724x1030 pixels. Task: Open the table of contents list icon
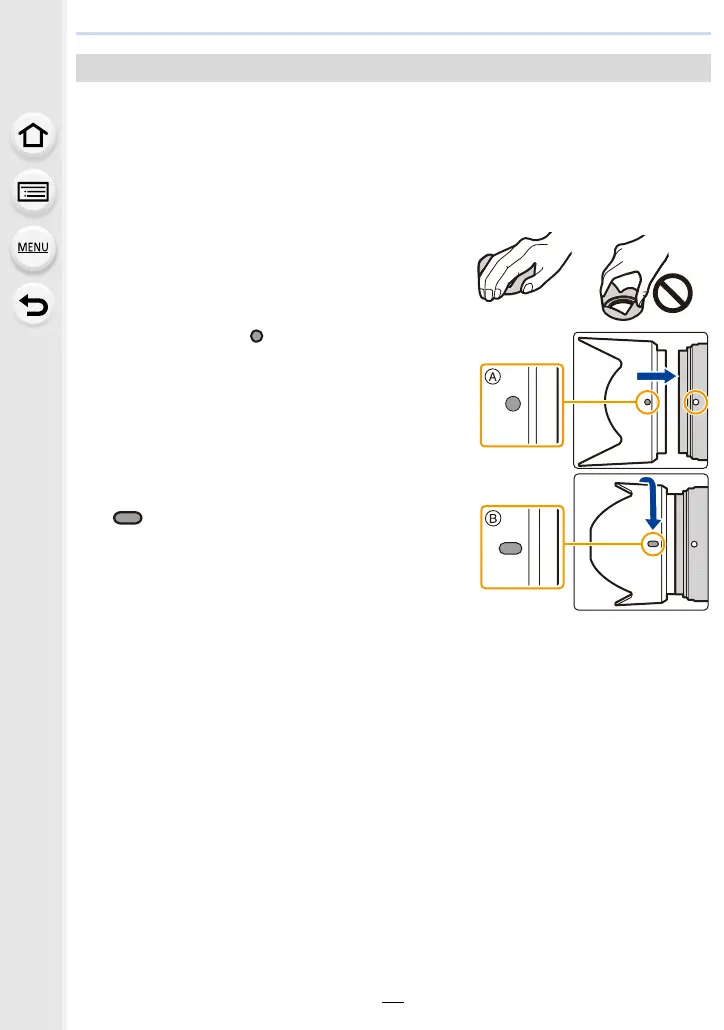click(x=33, y=192)
